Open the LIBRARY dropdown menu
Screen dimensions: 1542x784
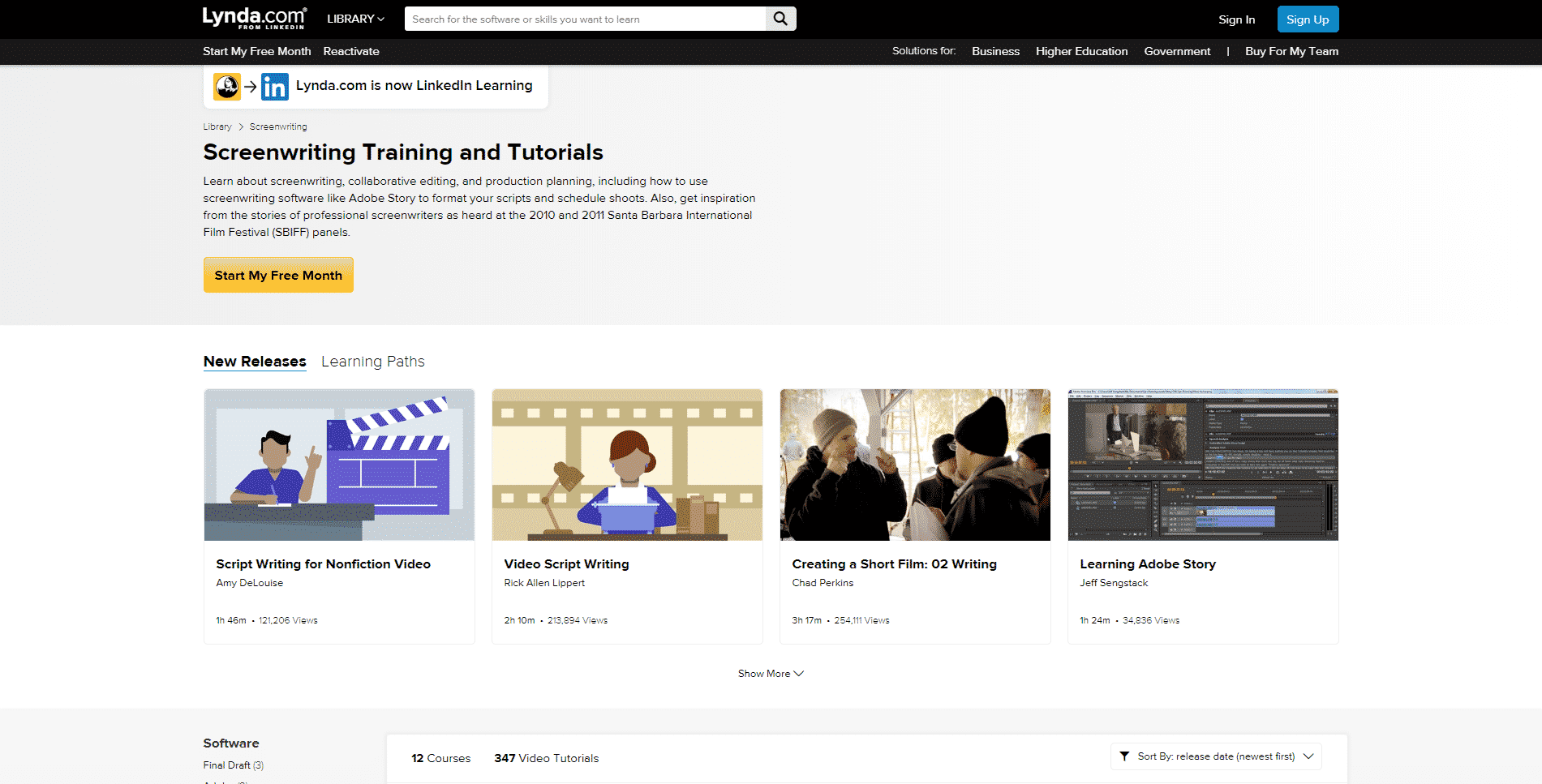coord(355,19)
